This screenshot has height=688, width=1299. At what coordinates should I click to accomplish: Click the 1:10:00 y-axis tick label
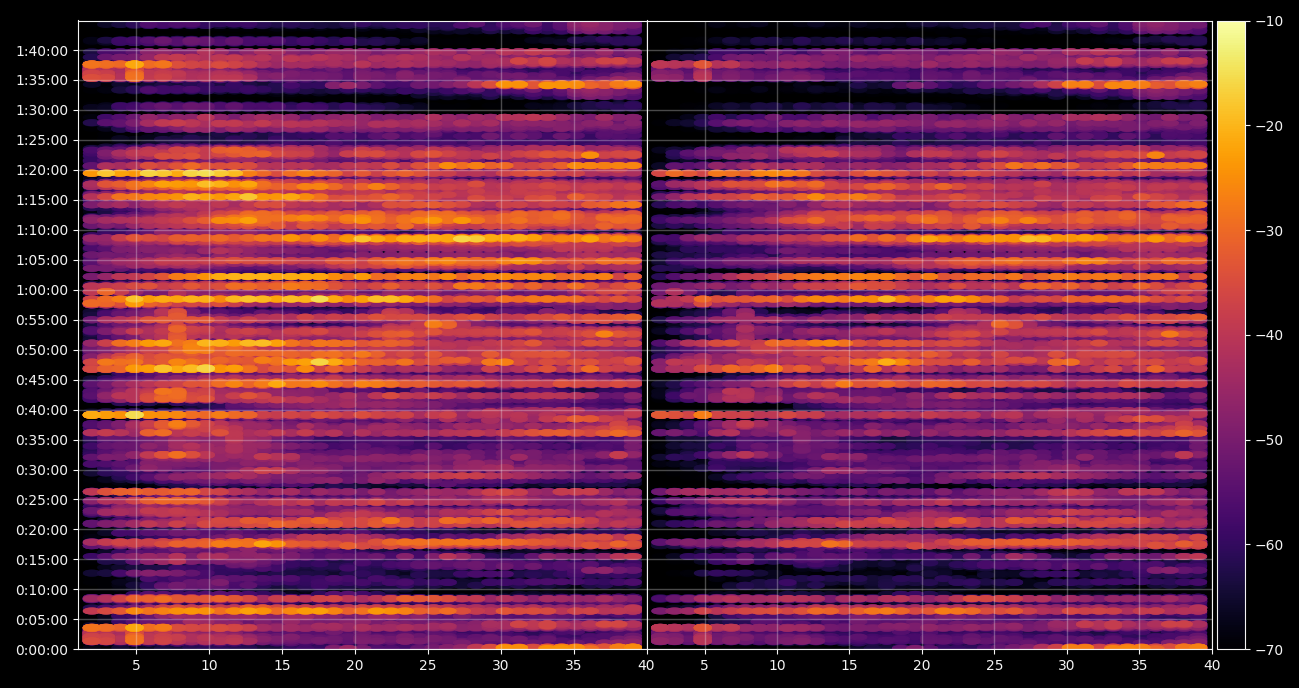[x=44, y=231]
